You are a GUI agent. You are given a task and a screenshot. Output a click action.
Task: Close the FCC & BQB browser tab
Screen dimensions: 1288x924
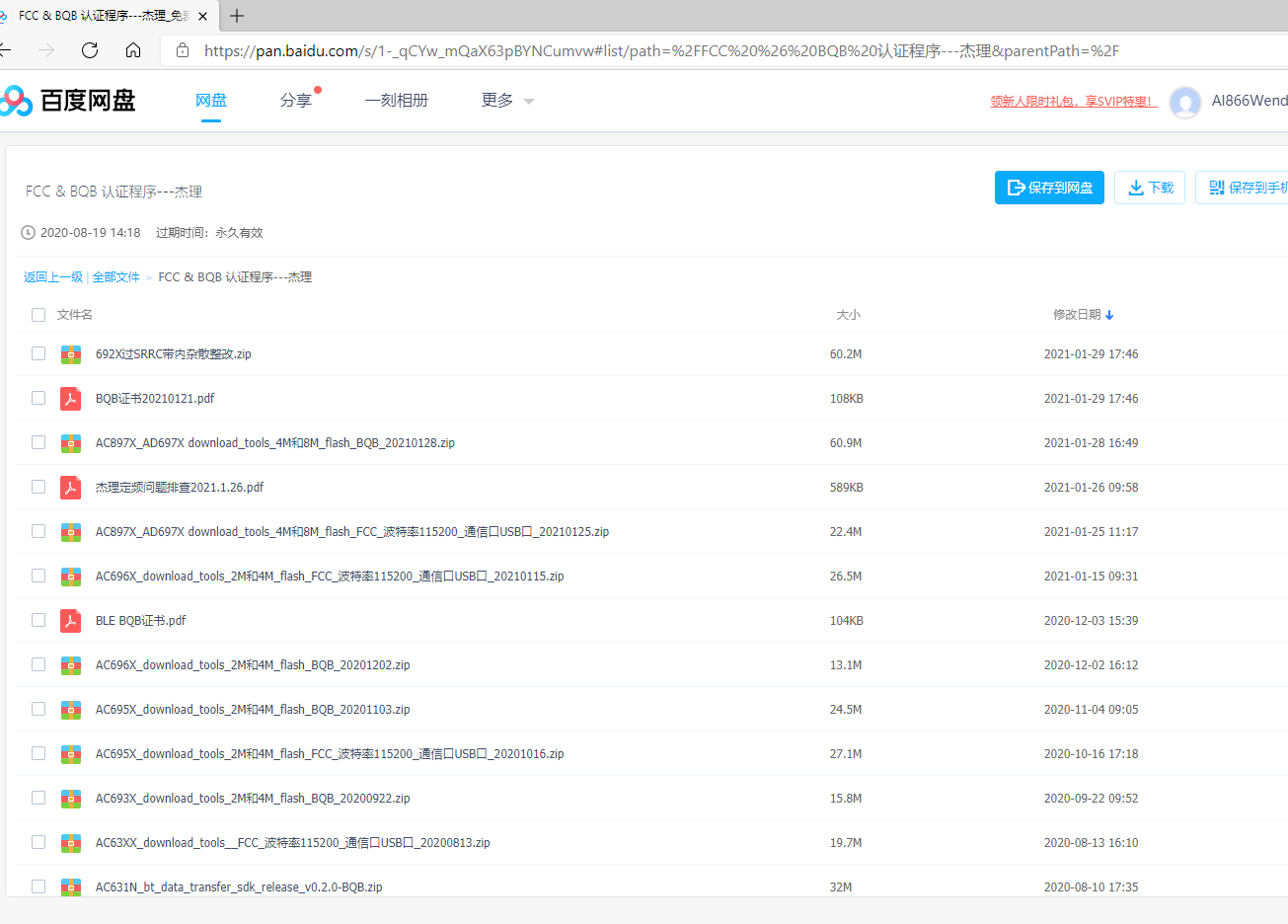click(x=203, y=16)
